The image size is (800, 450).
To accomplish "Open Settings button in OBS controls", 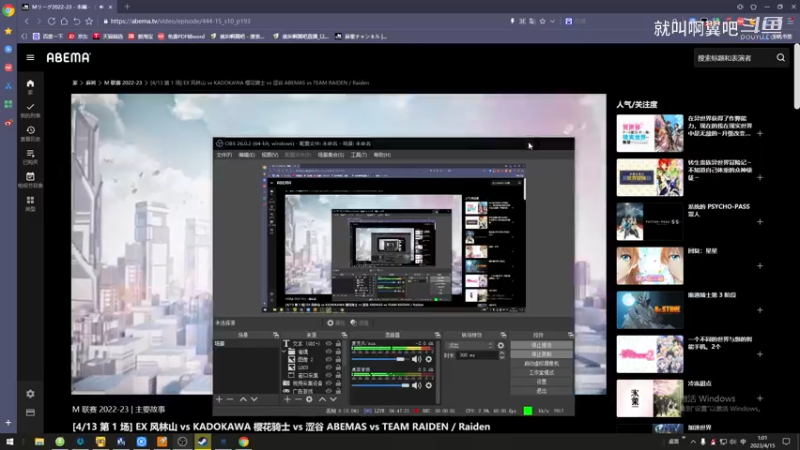I will click(541, 382).
